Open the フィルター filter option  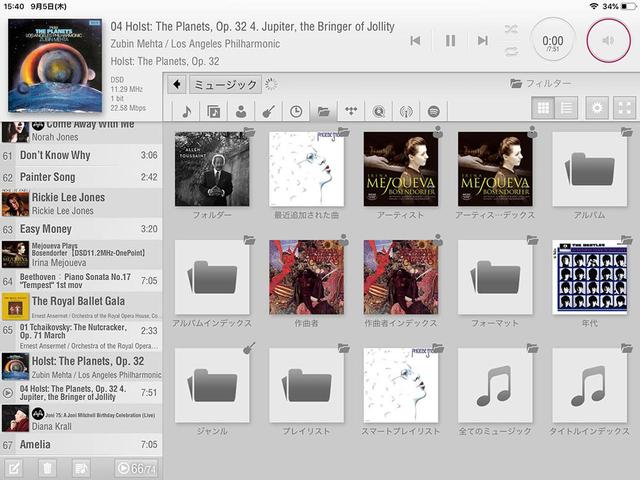[x=540, y=83]
